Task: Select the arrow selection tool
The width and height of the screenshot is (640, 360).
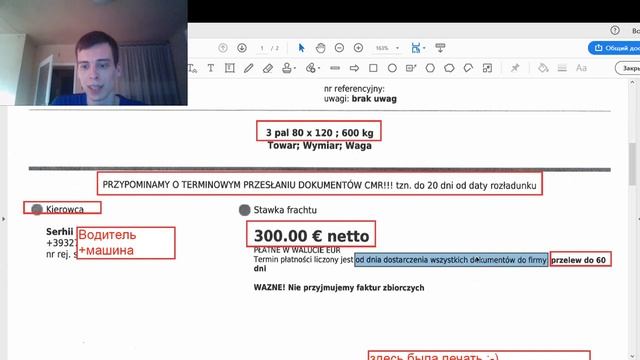Action: [301, 48]
